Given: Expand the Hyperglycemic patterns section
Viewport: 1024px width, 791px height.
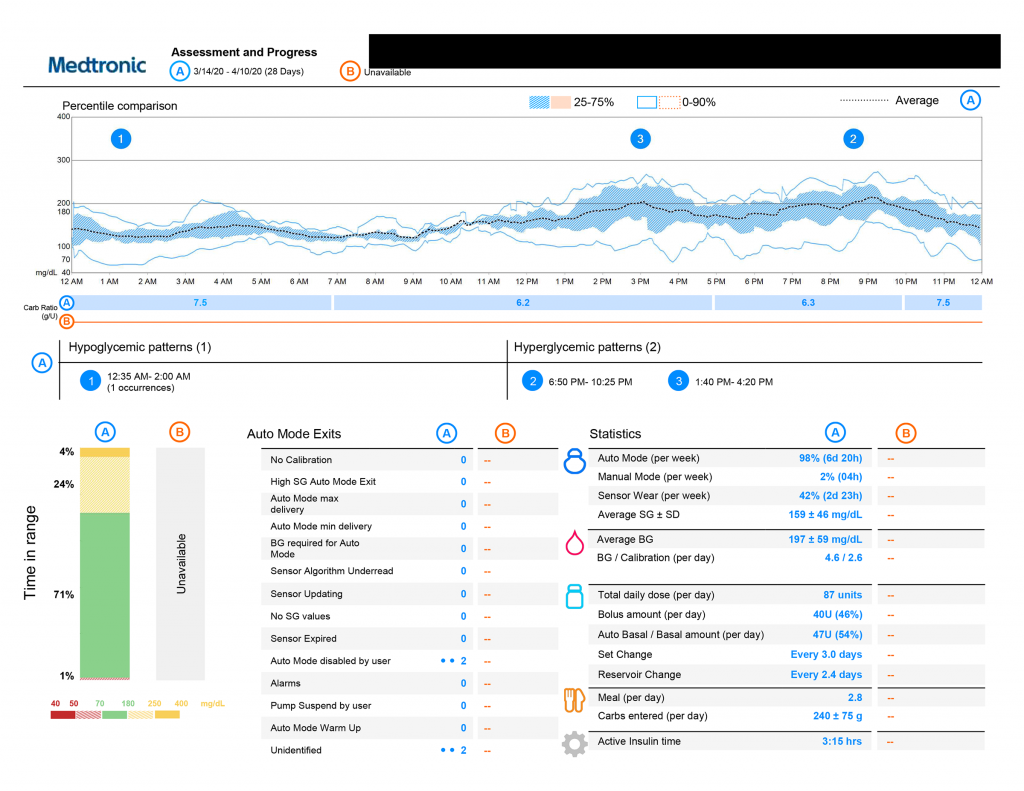Looking at the screenshot, I should pos(586,347).
